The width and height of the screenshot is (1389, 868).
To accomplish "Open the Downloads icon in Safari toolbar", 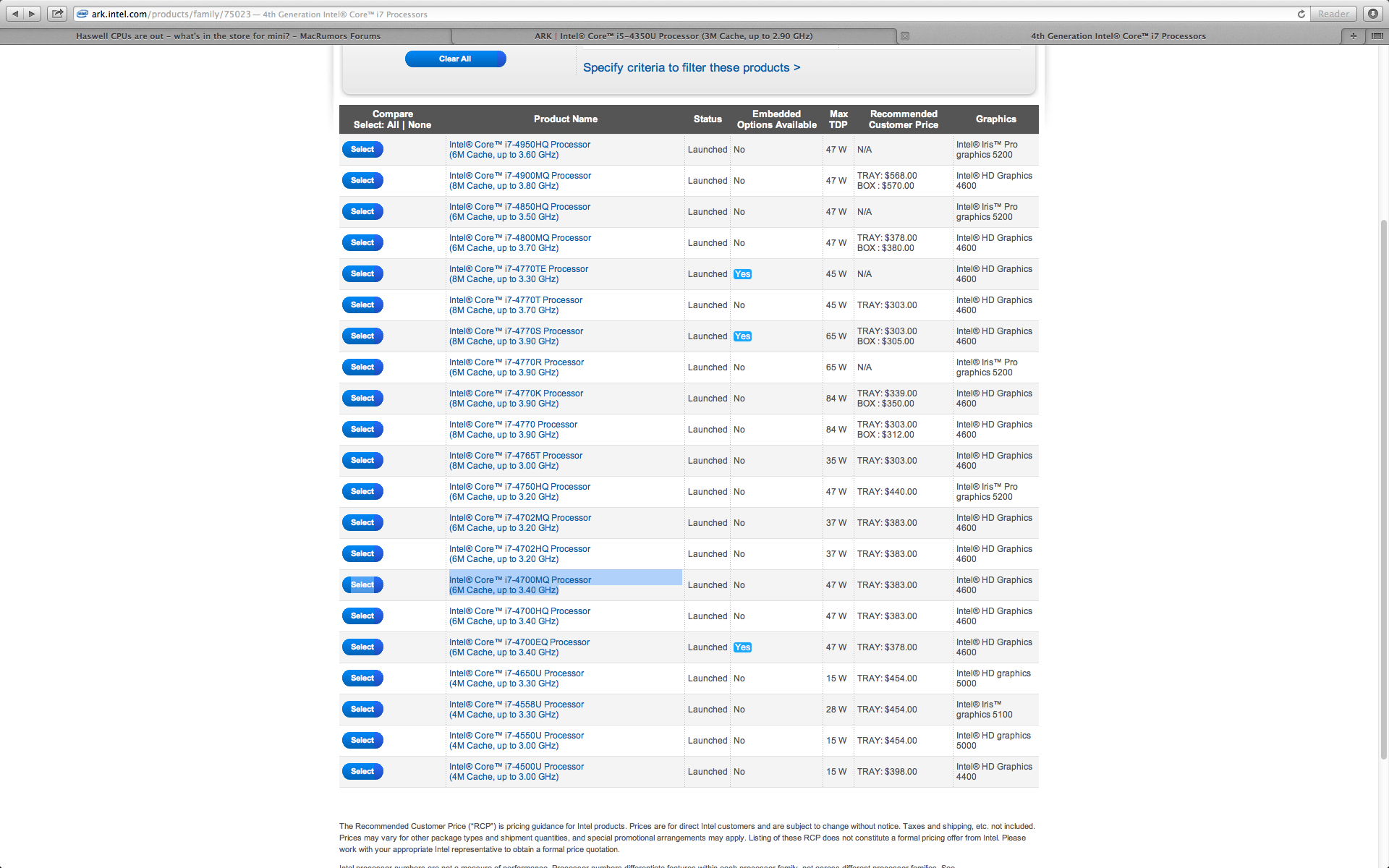I will (x=1372, y=14).
